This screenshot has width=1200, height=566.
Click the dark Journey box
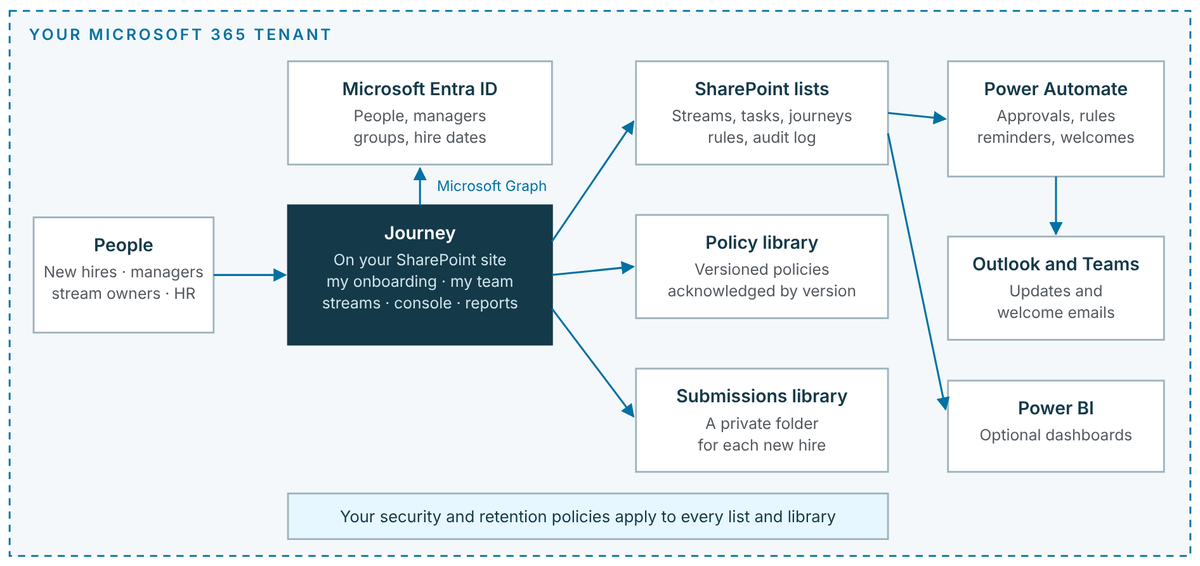click(420, 275)
